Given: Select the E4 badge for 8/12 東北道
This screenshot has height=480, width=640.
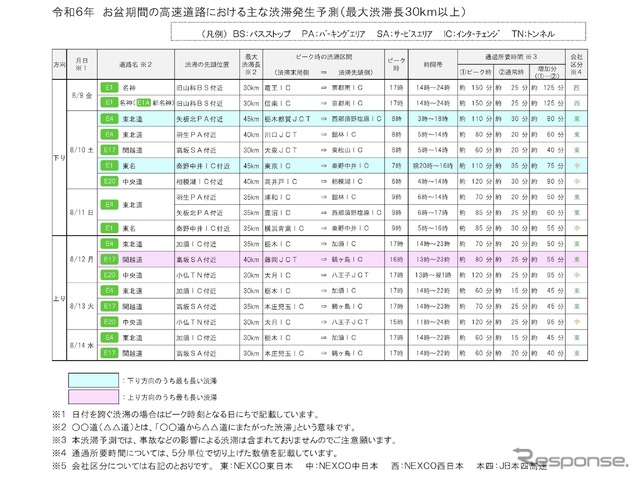Looking at the screenshot, I should tap(109, 244).
